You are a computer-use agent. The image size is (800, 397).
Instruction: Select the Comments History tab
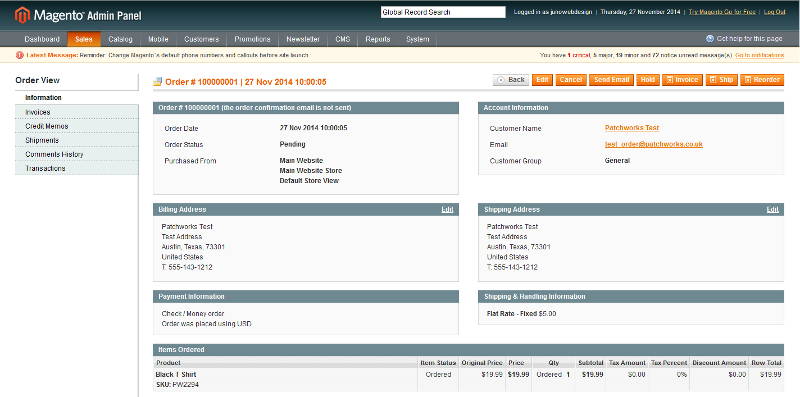(77, 154)
